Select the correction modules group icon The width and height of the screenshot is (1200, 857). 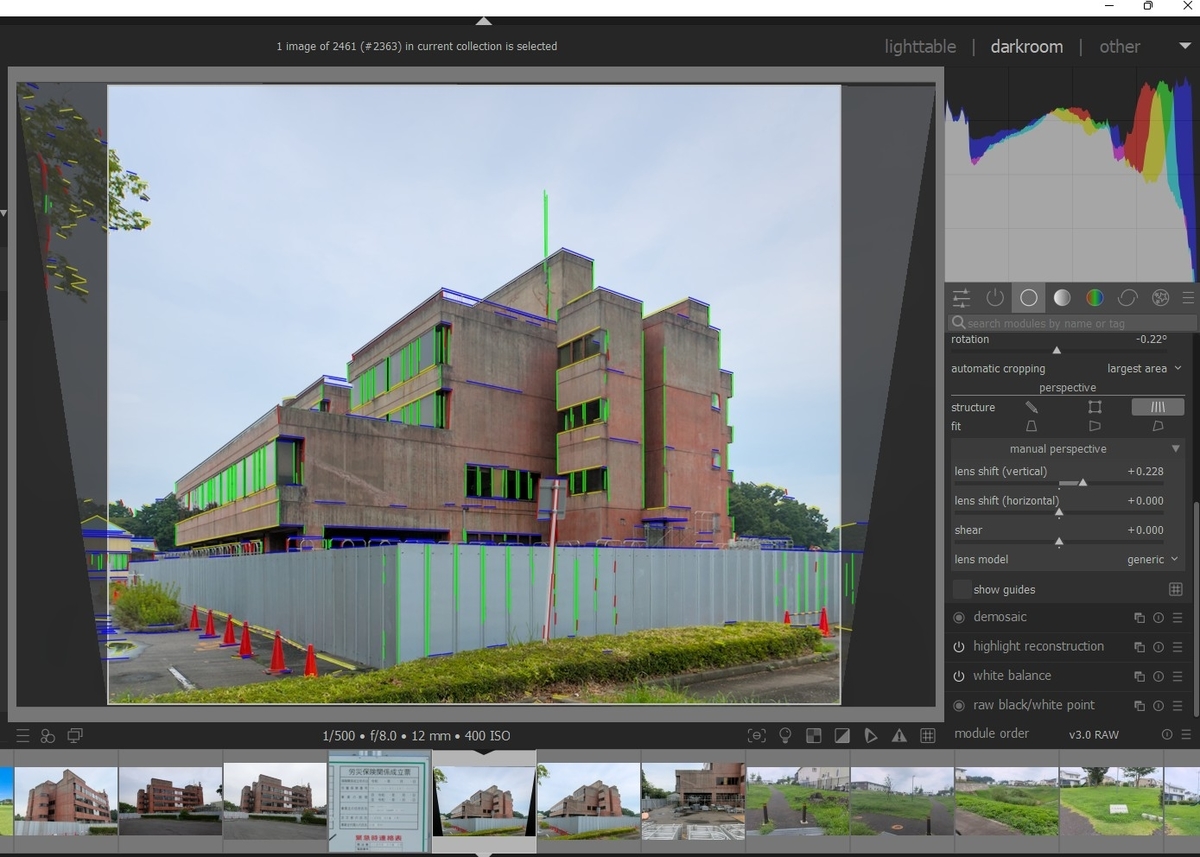1128,298
